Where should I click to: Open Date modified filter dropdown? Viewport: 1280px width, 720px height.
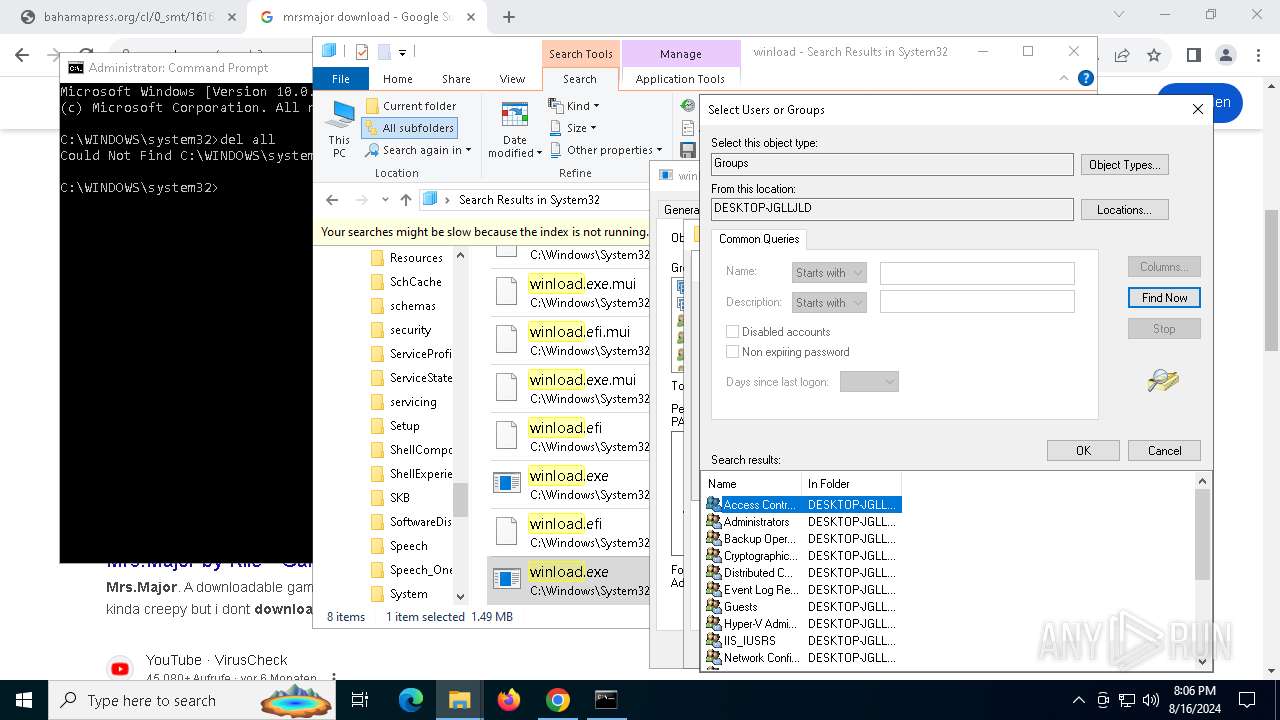click(x=515, y=130)
